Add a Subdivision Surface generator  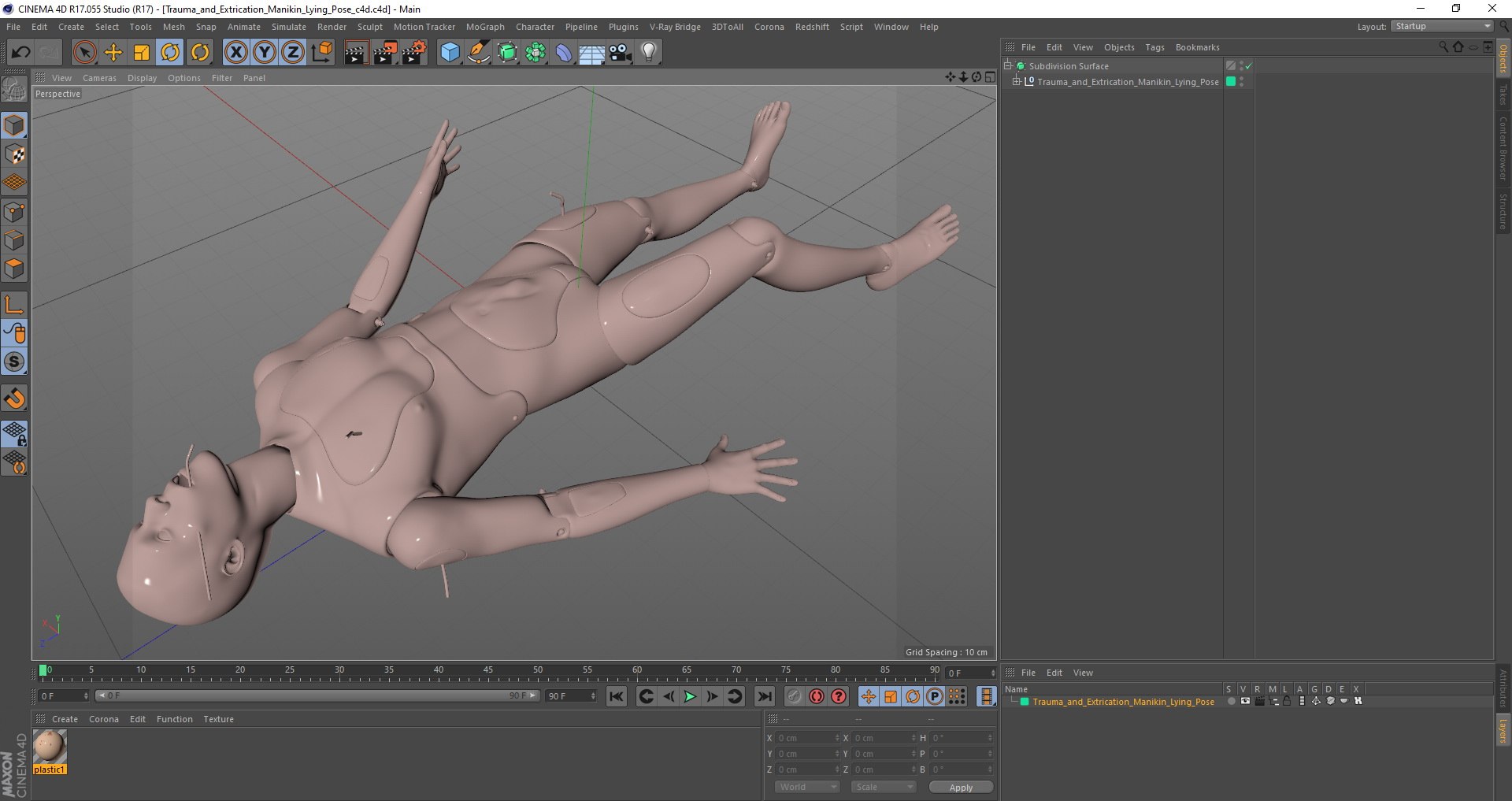pyautogui.click(x=507, y=53)
